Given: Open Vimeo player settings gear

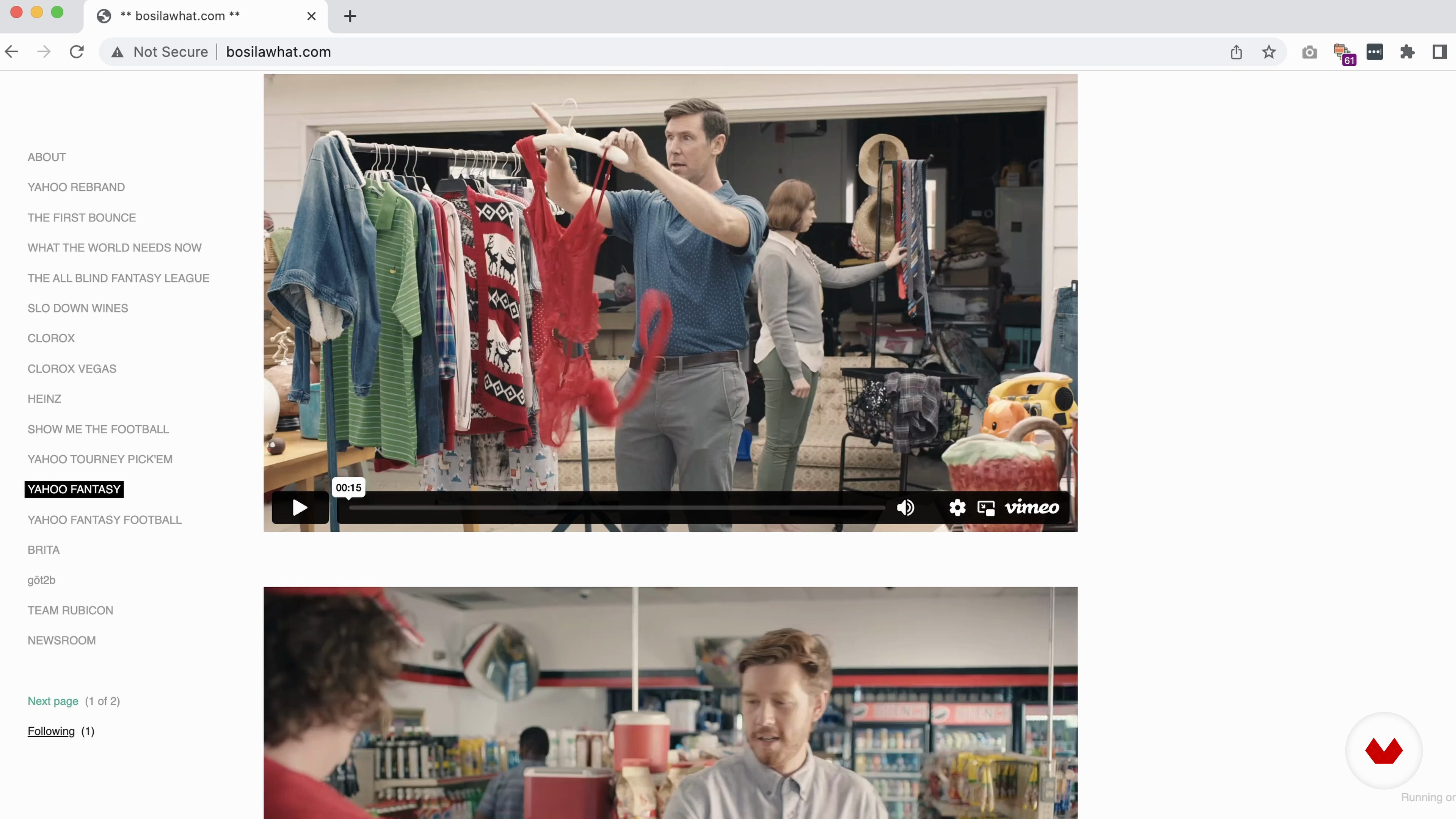Looking at the screenshot, I should [x=957, y=508].
